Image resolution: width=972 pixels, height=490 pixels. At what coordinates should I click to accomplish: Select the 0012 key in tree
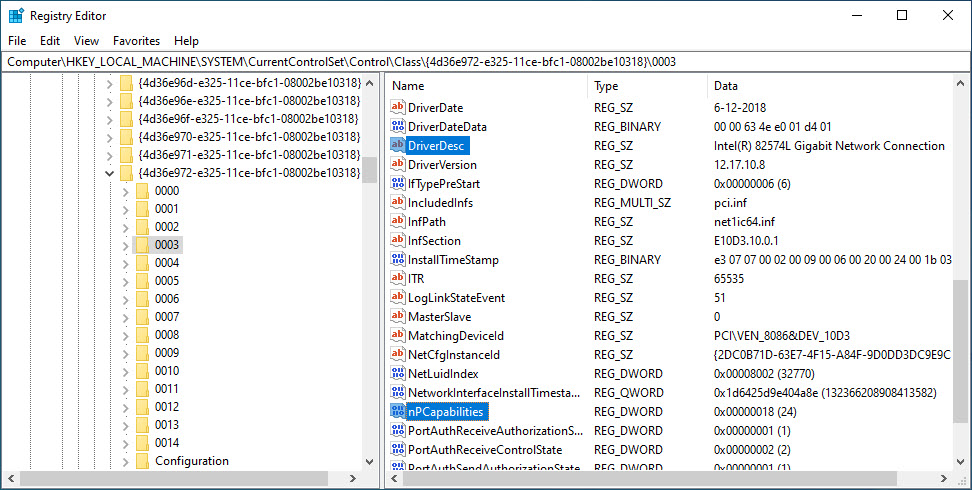(x=167, y=407)
